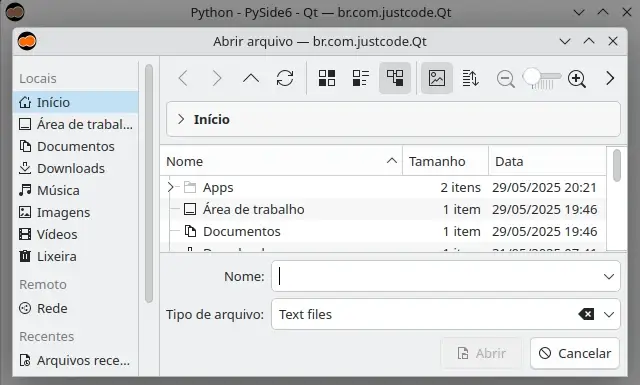640x385 pixels.
Task: Select Início in the Locais sidebar
Action: [x=77, y=102]
